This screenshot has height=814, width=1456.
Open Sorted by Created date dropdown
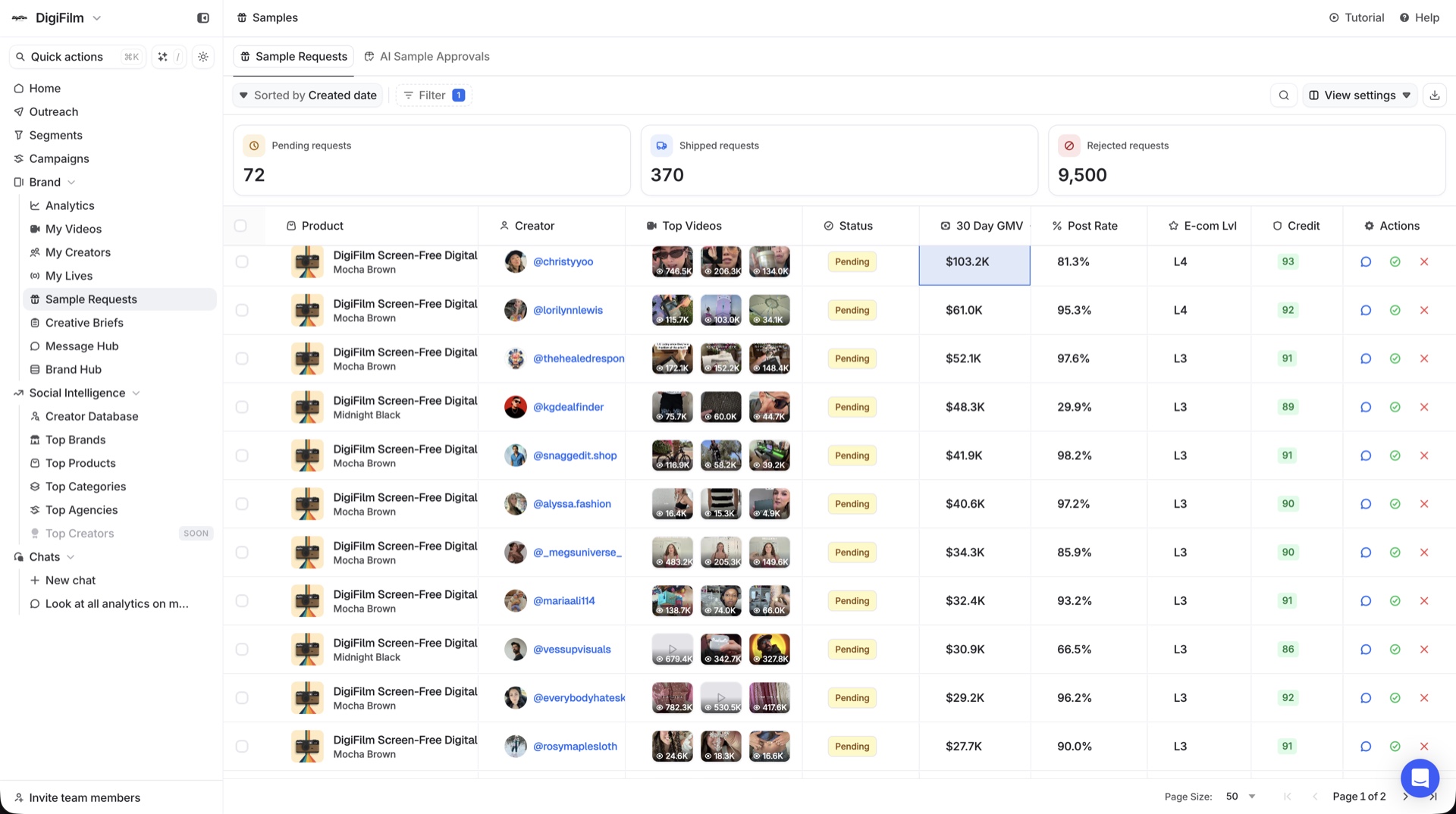[x=308, y=95]
